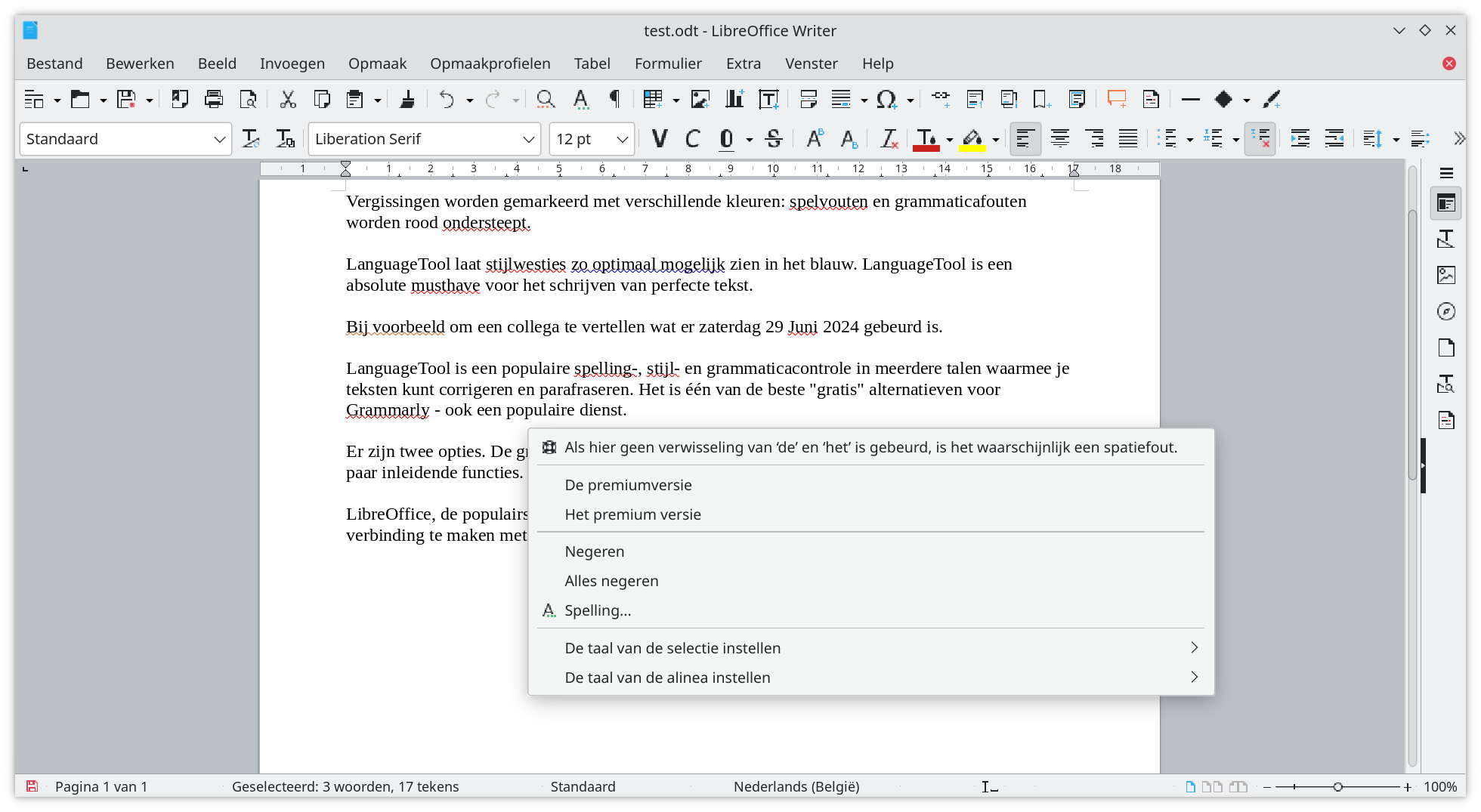
Task: Click the orange Insert Comment icon
Action: click(1116, 99)
